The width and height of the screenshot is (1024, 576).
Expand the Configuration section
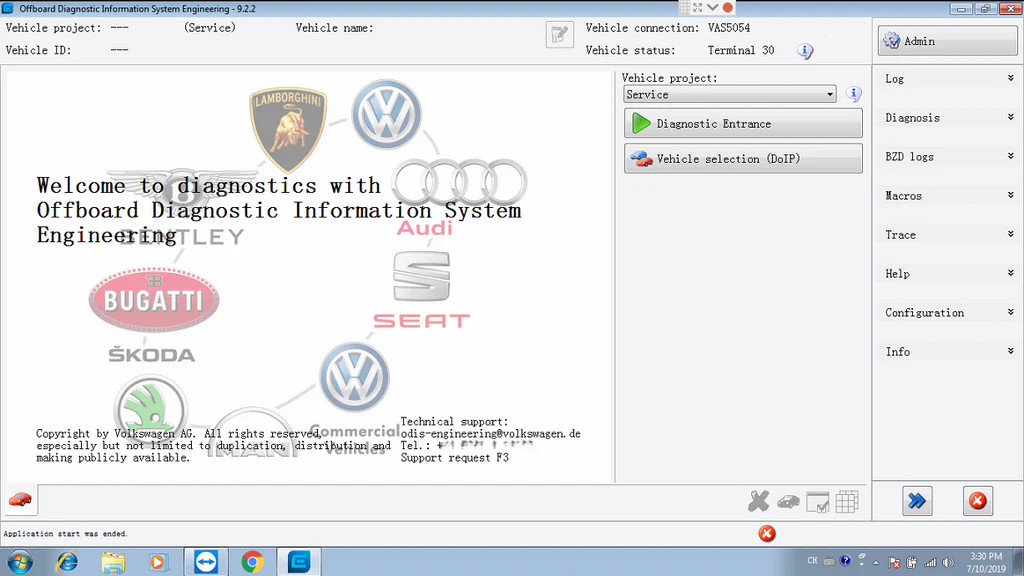(948, 312)
